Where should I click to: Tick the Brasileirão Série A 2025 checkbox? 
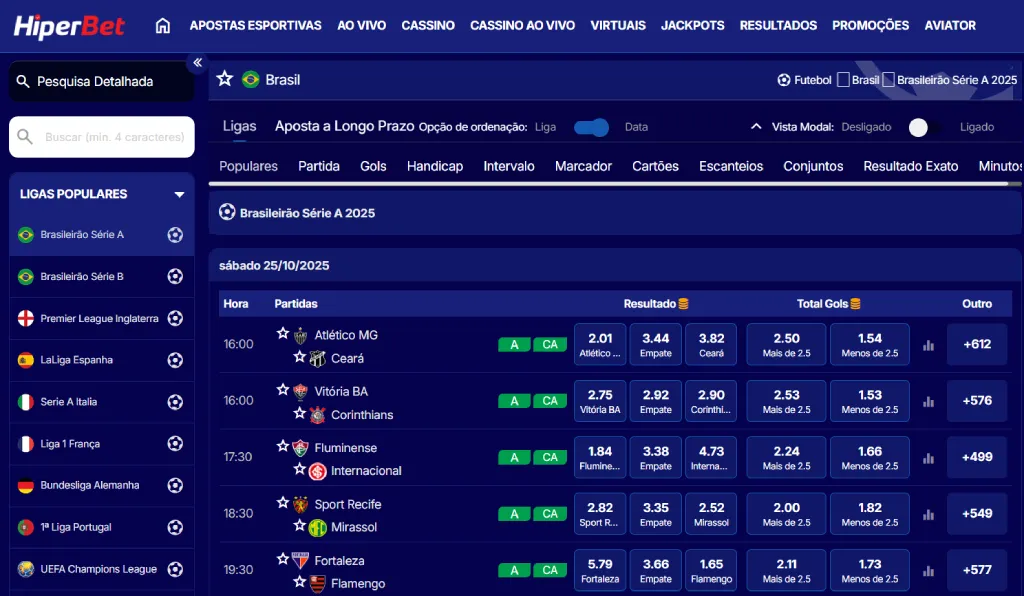pyautogui.click(x=888, y=80)
